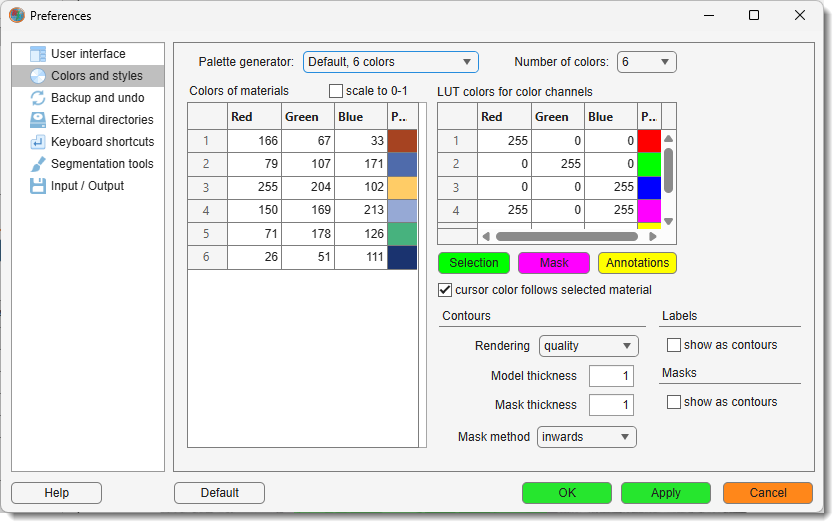
Task: Open the Mask method inwards dropdown
Action: [x=586, y=437]
